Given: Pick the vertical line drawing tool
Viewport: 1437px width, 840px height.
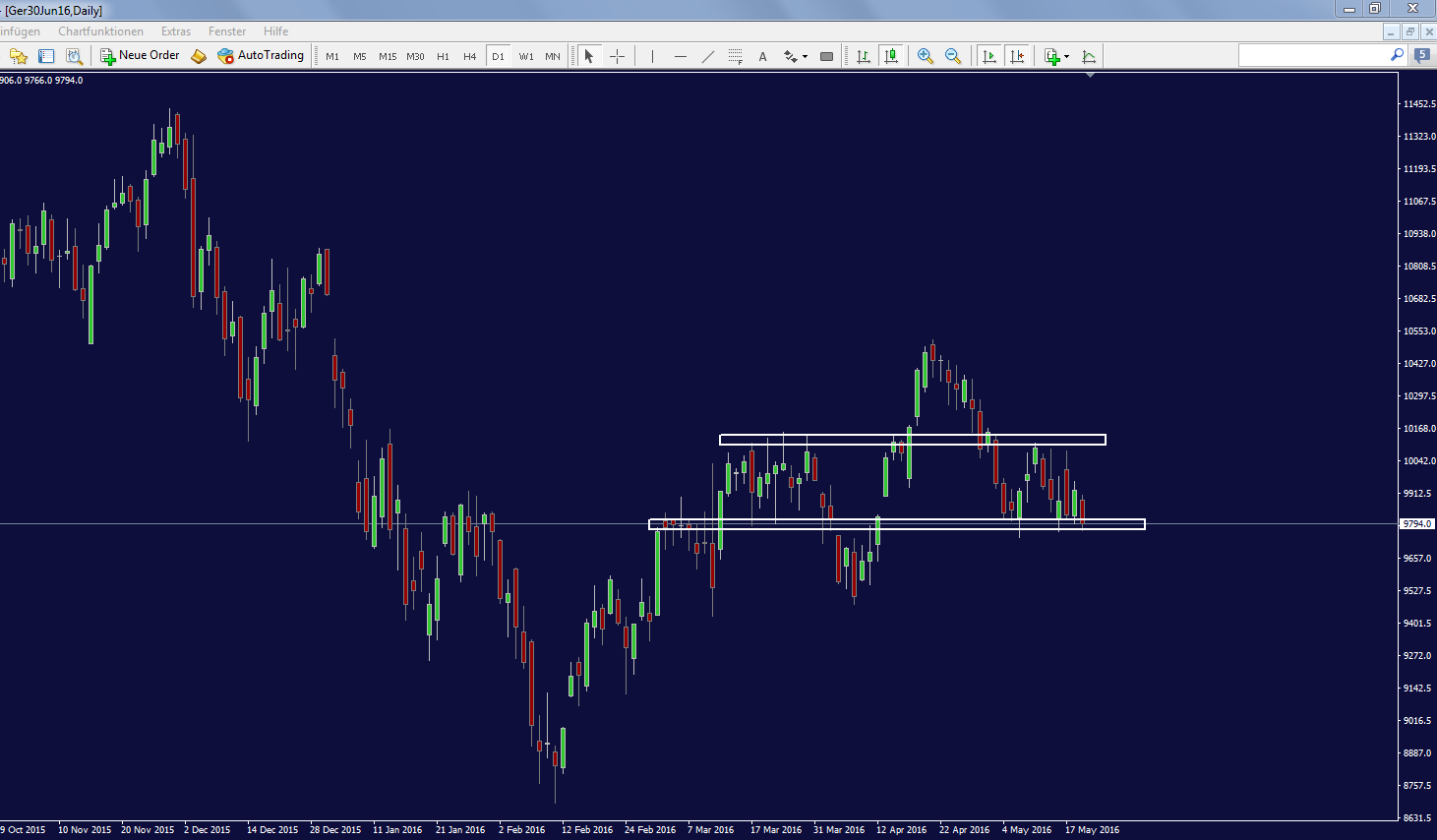Looking at the screenshot, I should (652, 56).
